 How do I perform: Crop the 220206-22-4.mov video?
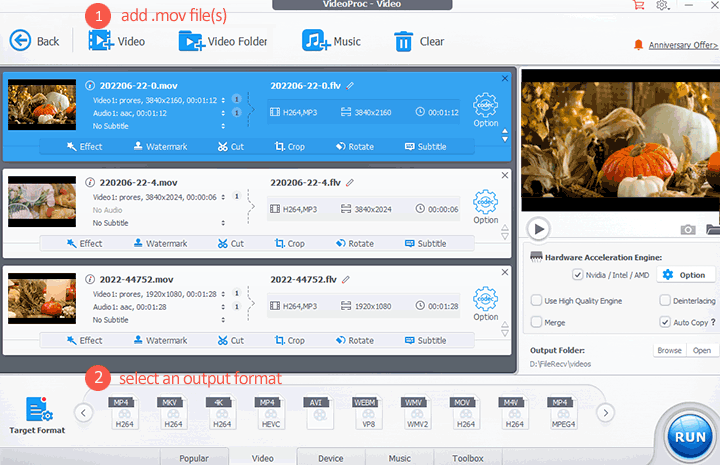290,244
